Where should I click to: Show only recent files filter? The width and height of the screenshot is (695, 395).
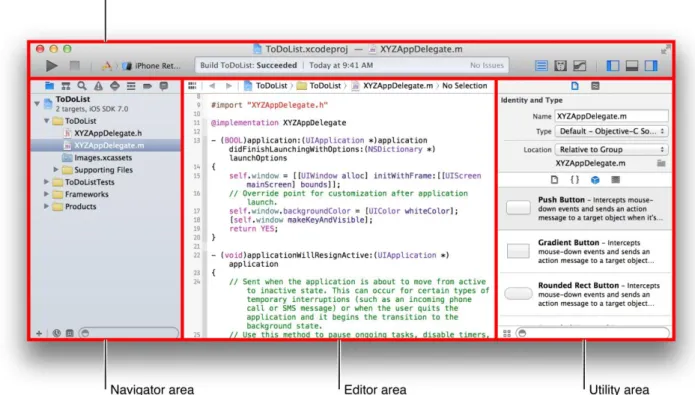[57, 333]
